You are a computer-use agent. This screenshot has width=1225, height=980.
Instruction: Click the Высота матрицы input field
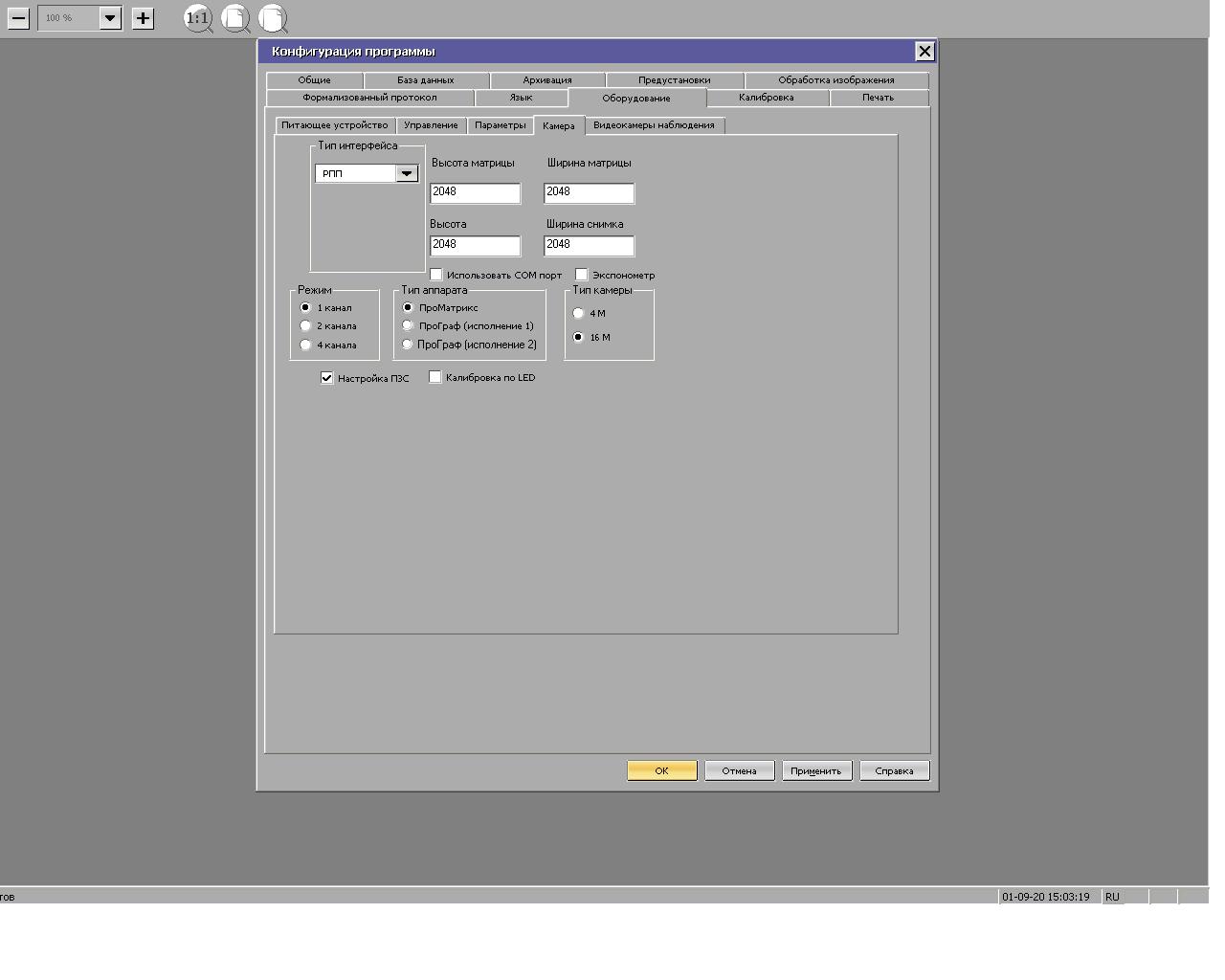[x=475, y=192]
